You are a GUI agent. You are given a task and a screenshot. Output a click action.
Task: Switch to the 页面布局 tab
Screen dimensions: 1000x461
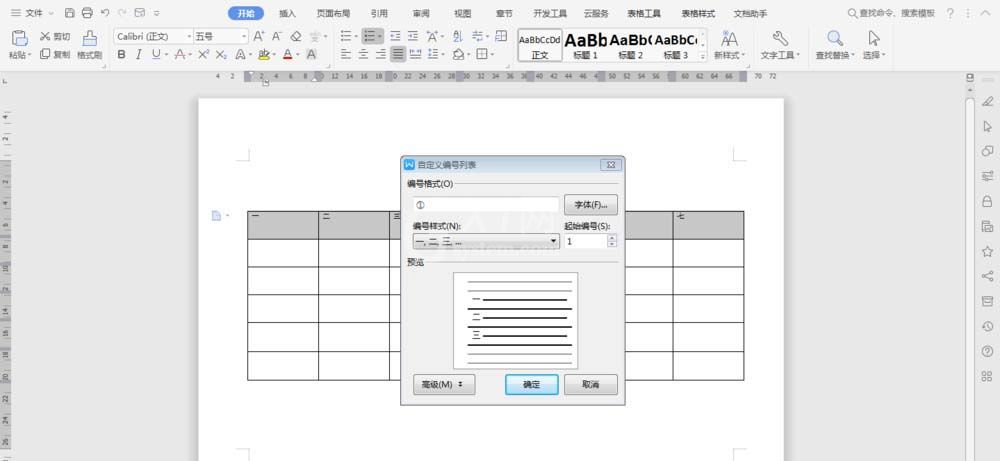click(334, 13)
